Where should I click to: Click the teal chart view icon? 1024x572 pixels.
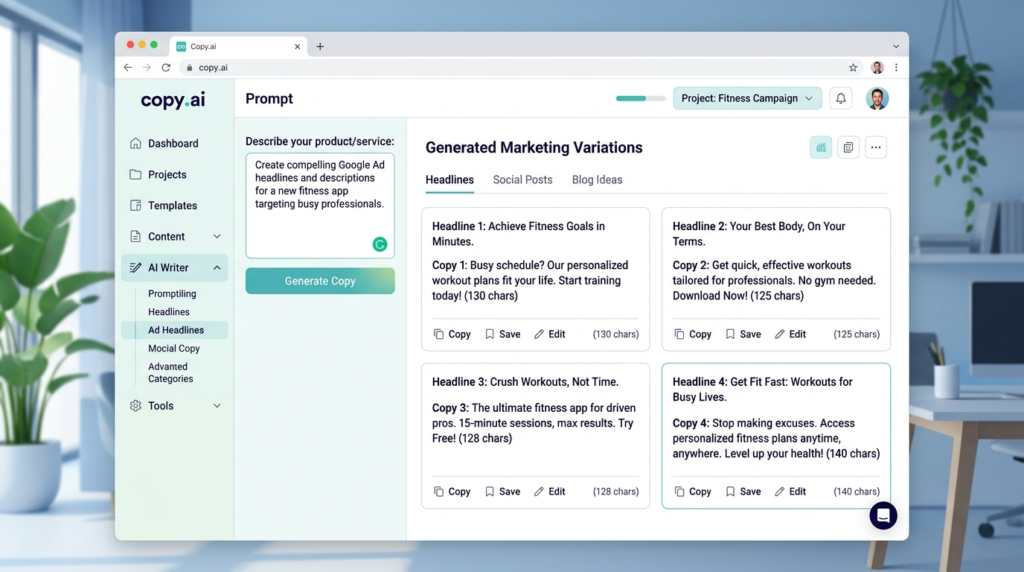821,148
